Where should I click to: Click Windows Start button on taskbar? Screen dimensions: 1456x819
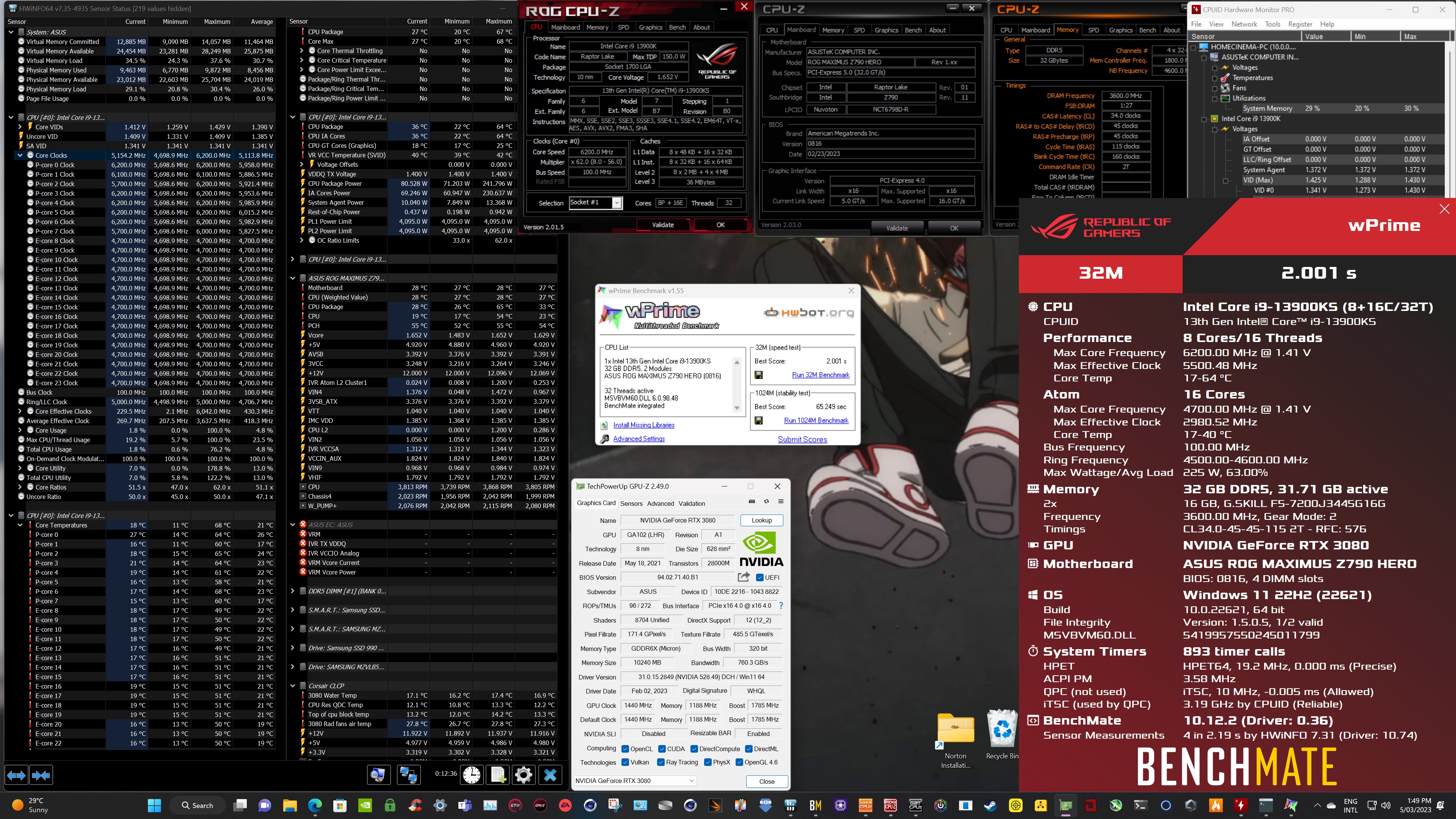click(x=154, y=805)
